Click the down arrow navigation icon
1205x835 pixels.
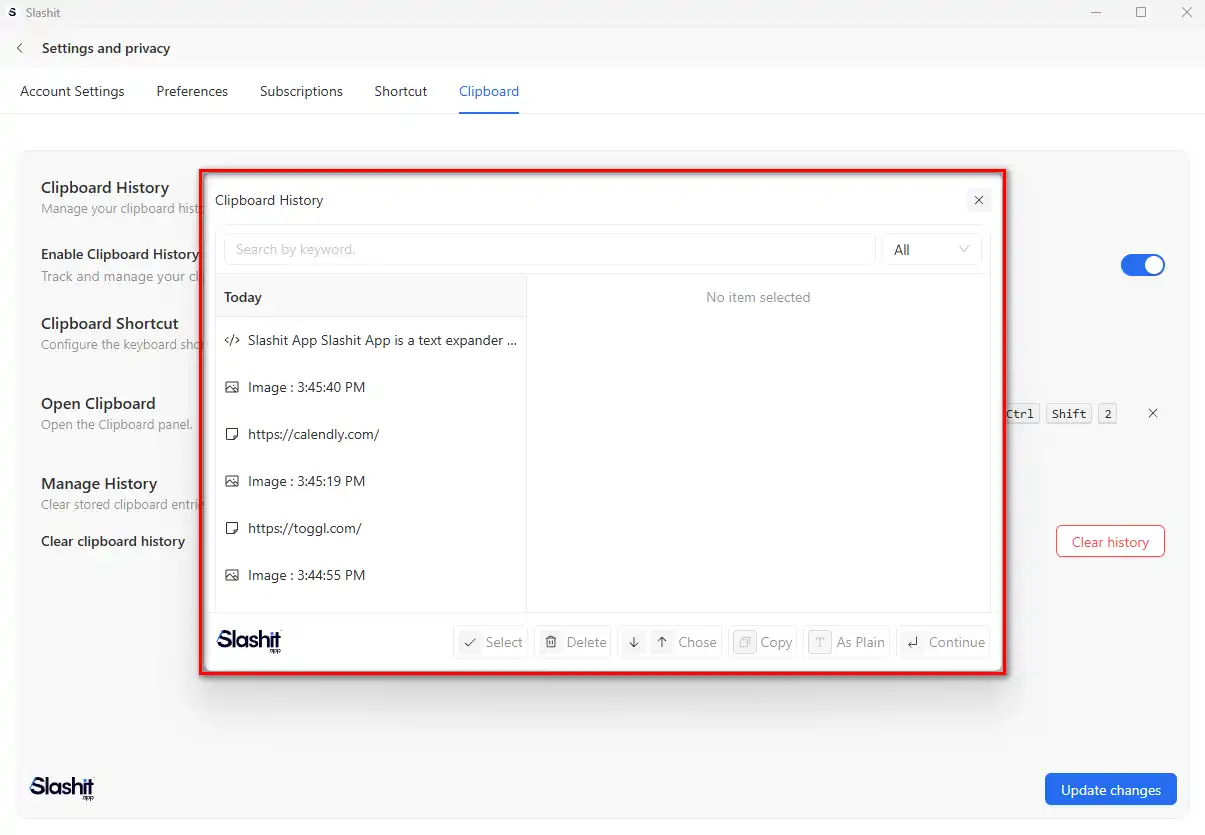[x=633, y=642]
